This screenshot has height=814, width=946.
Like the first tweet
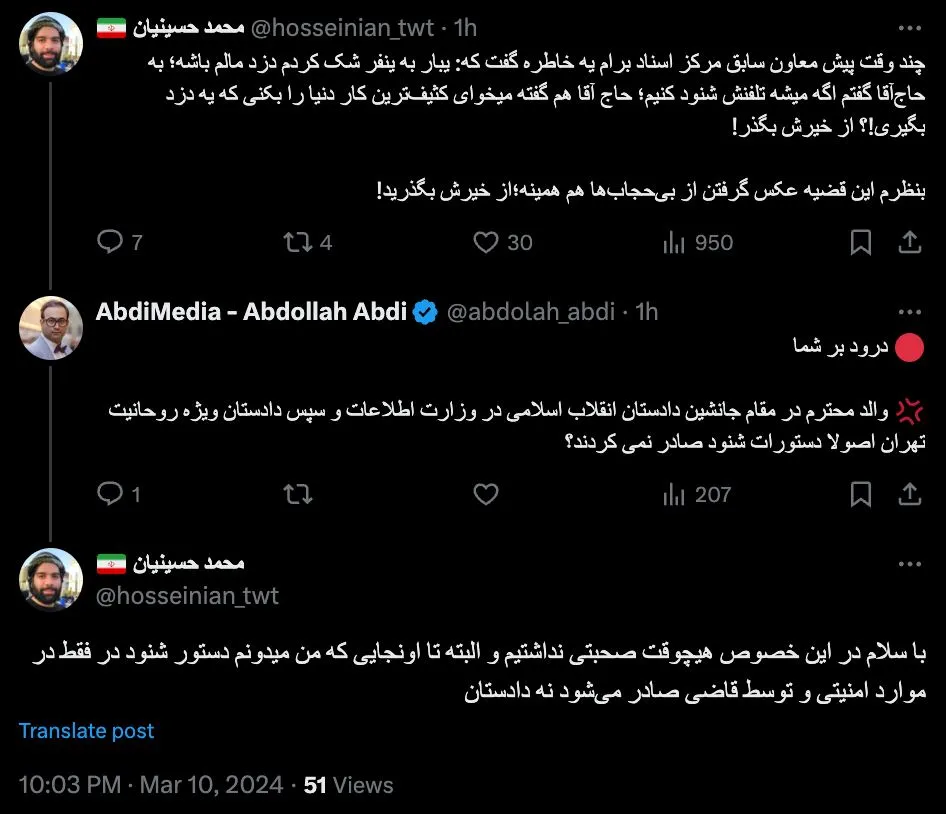pyautogui.click(x=485, y=242)
